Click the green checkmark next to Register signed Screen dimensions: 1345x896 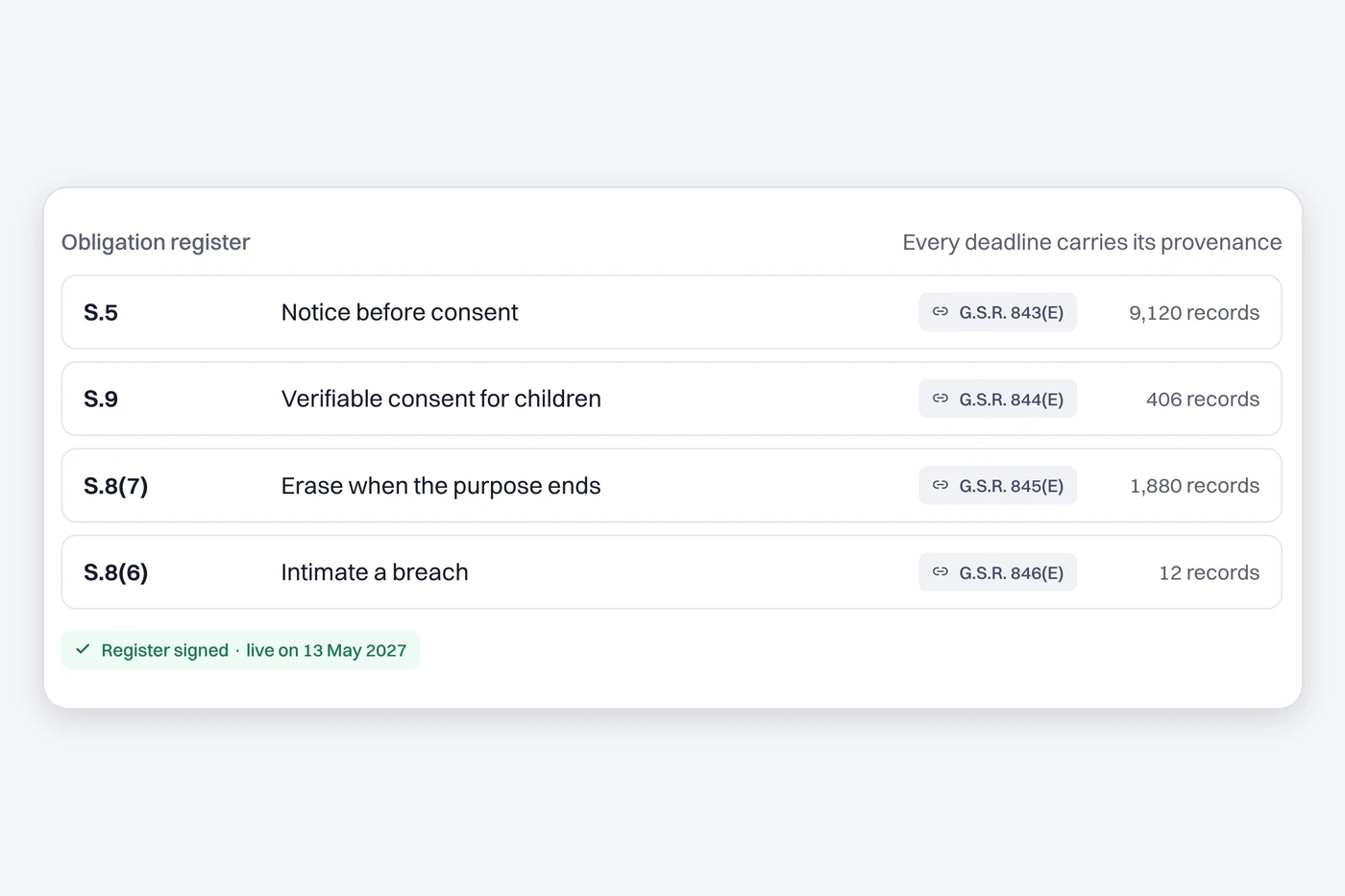83,649
